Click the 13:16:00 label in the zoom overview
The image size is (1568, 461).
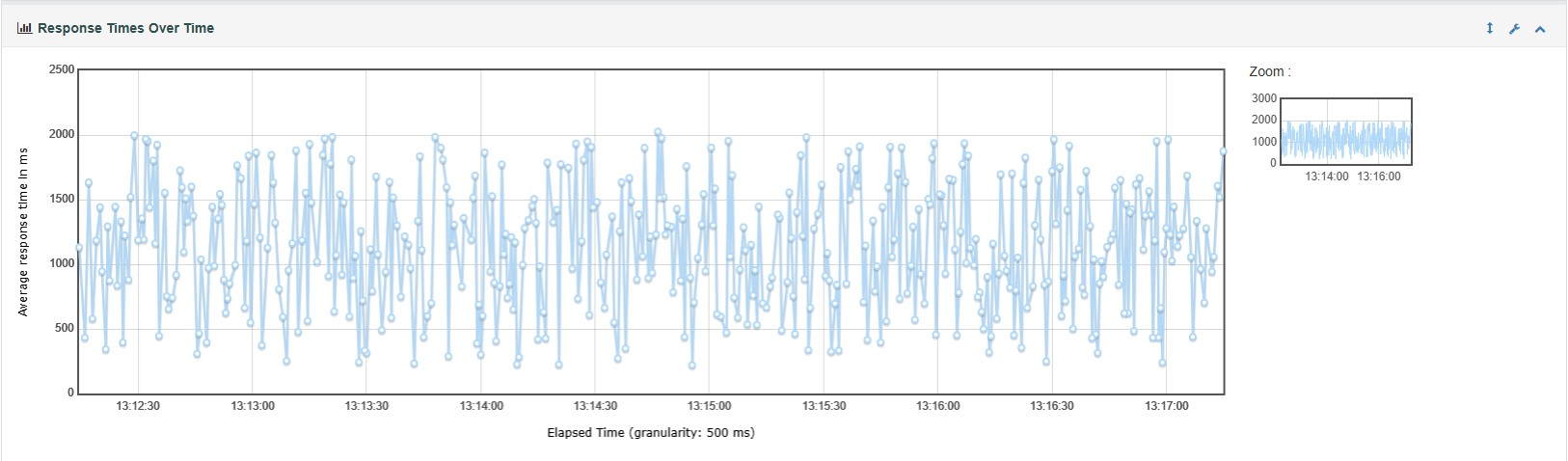1379,176
